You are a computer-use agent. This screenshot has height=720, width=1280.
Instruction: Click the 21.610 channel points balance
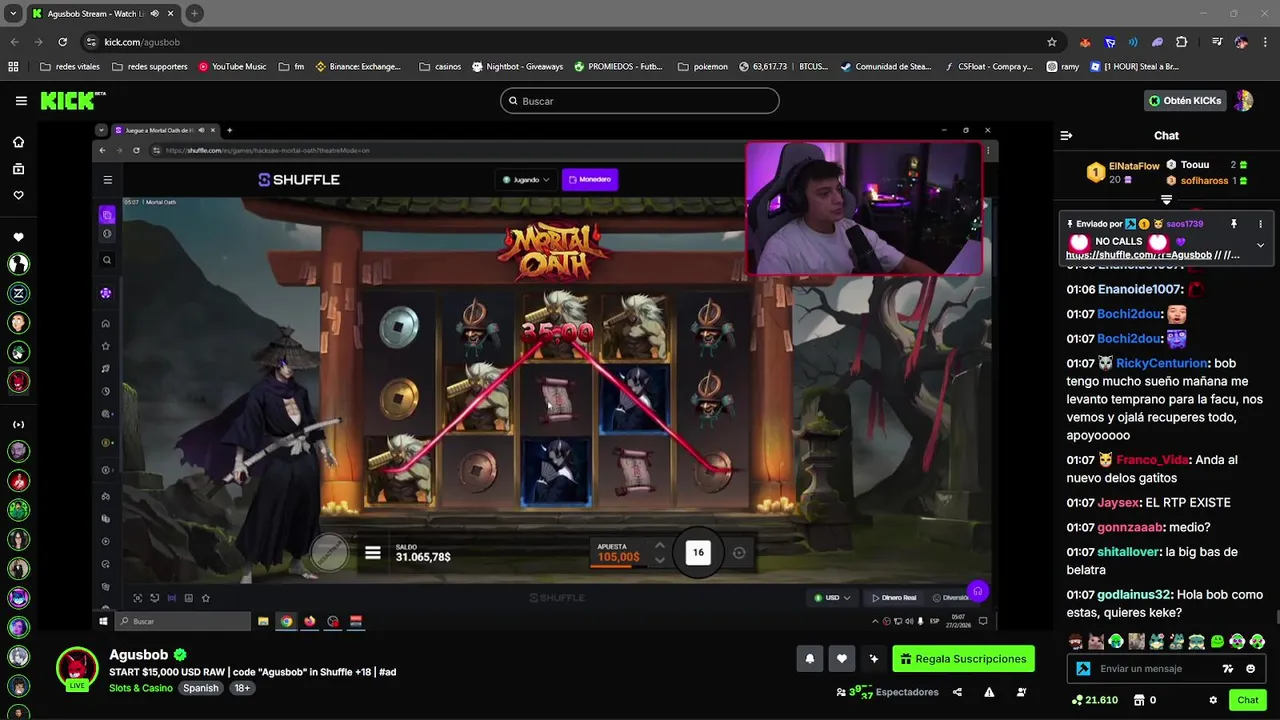[1094, 700]
